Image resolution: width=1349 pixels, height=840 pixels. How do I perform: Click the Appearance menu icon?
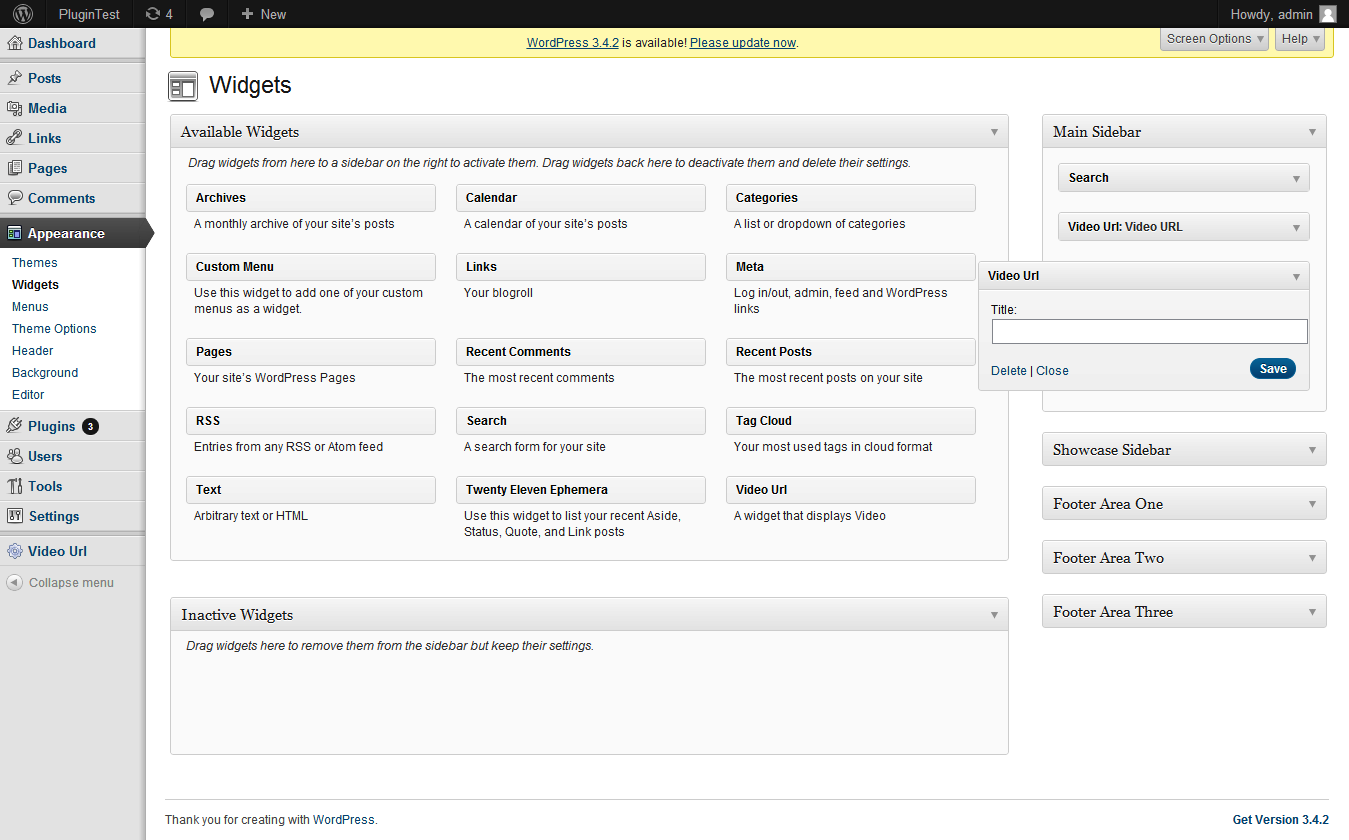pos(15,233)
